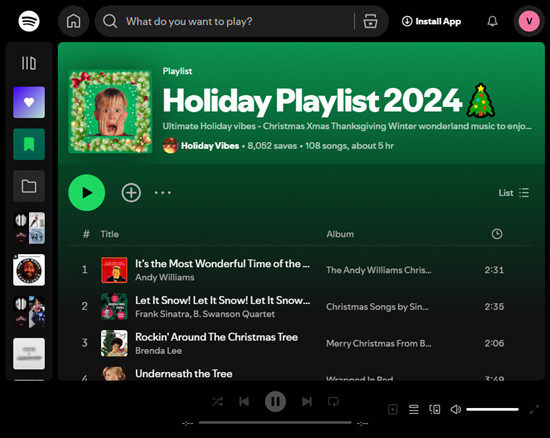The image size is (550, 438).
Task: Enter full screen with expand icon
Action: pyautogui.click(x=534, y=409)
